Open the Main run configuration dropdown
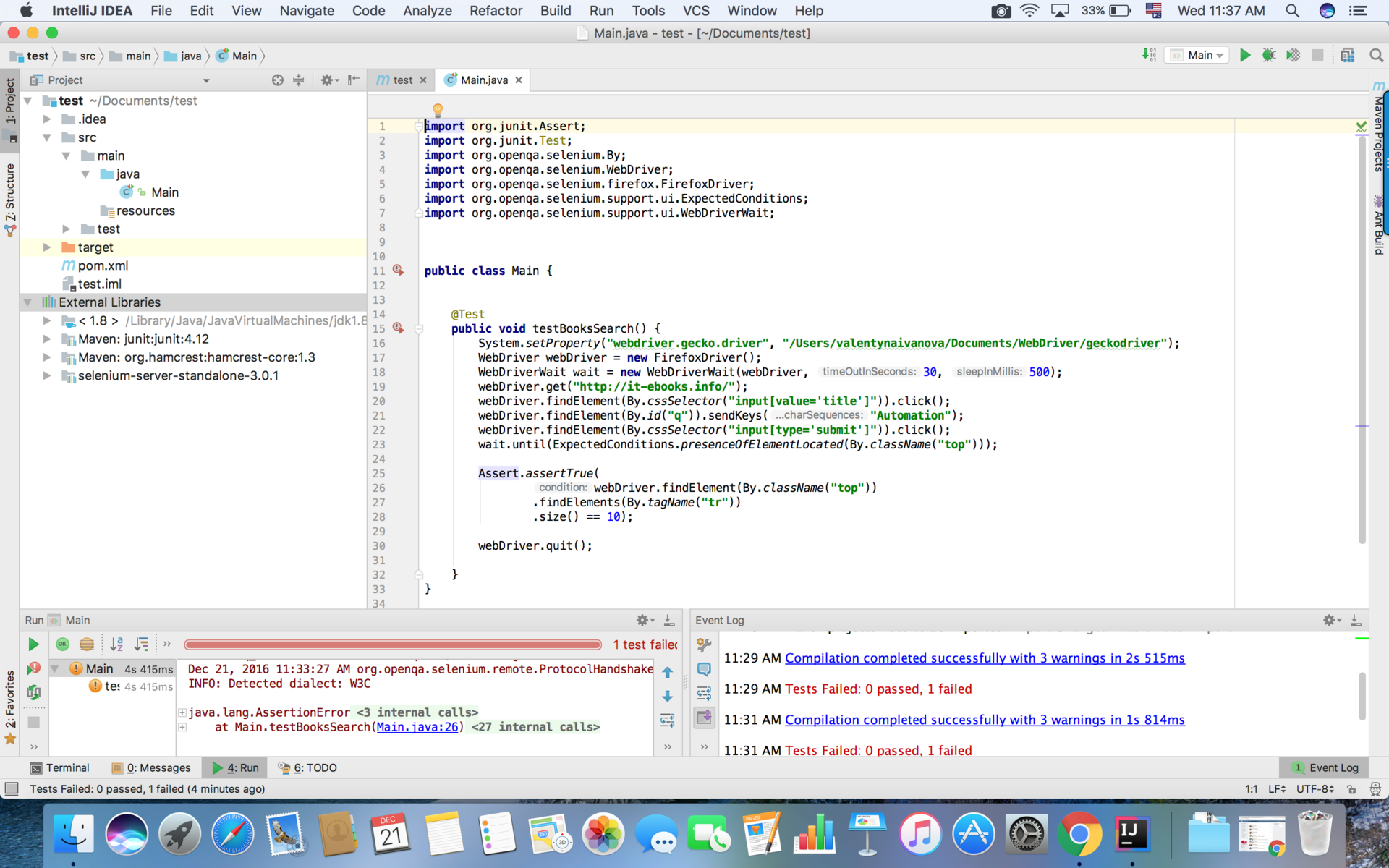The width and height of the screenshot is (1389, 868). point(1197,55)
